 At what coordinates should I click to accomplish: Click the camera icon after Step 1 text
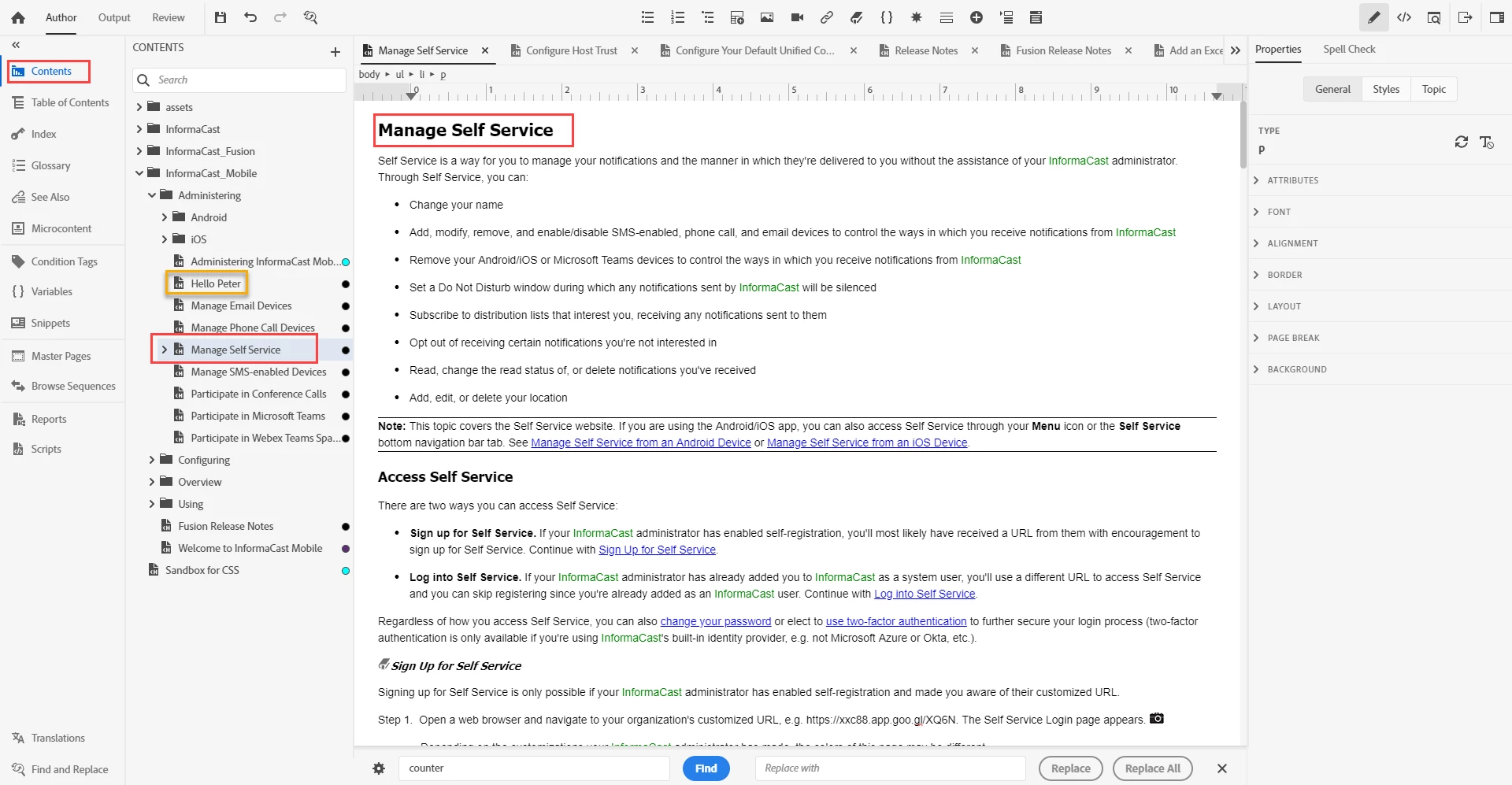(1157, 718)
